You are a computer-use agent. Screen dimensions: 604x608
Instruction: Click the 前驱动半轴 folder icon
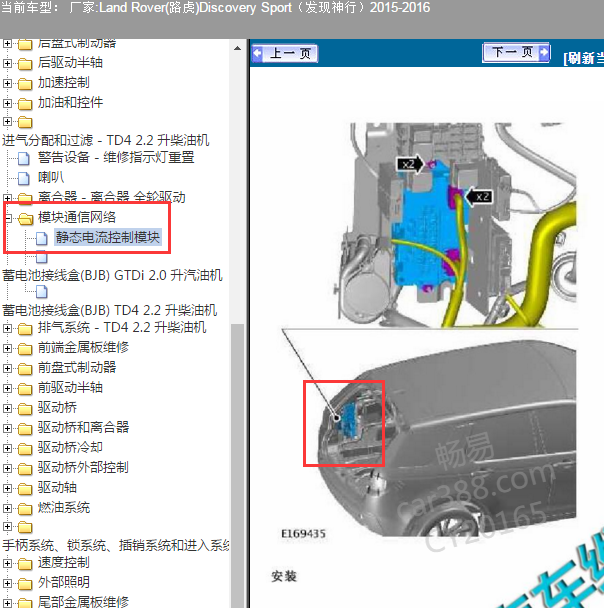(25, 389)
